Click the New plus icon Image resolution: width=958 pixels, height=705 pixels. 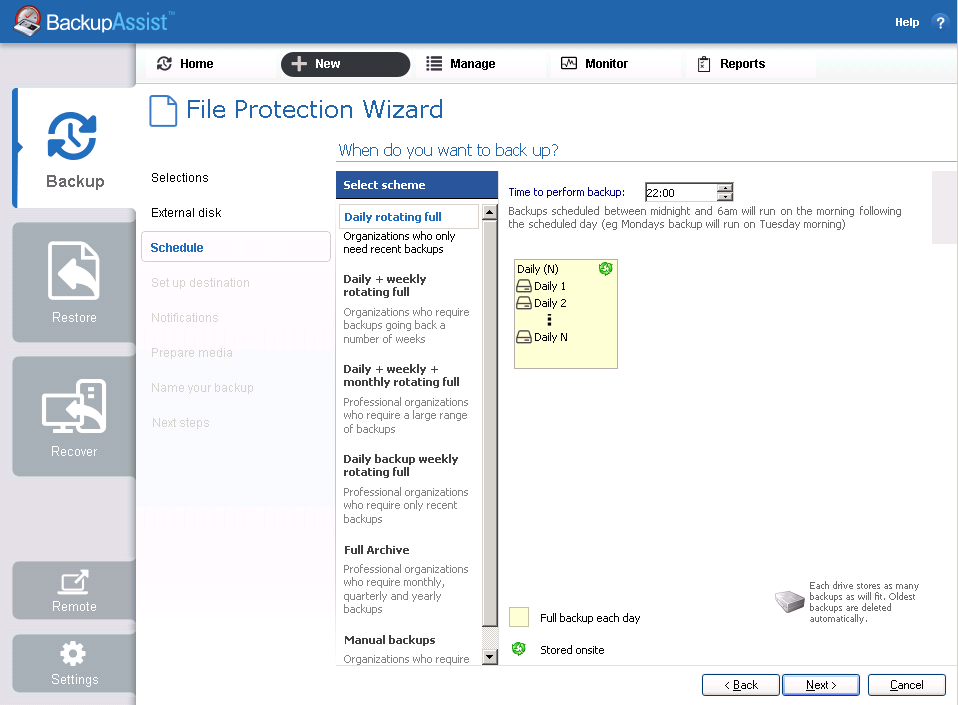tap(299, 64)
